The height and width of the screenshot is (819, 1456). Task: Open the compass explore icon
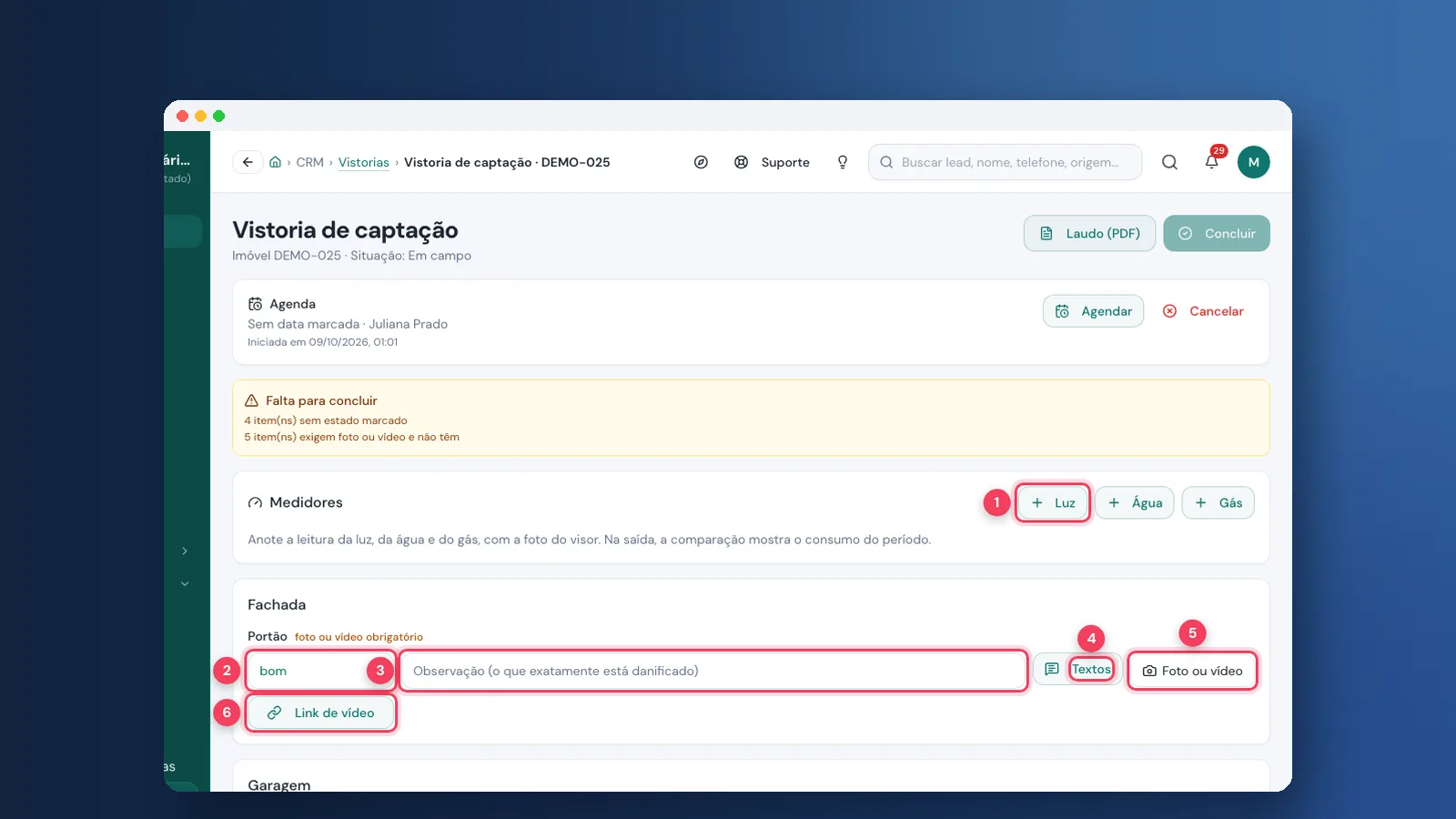[701, 162]
